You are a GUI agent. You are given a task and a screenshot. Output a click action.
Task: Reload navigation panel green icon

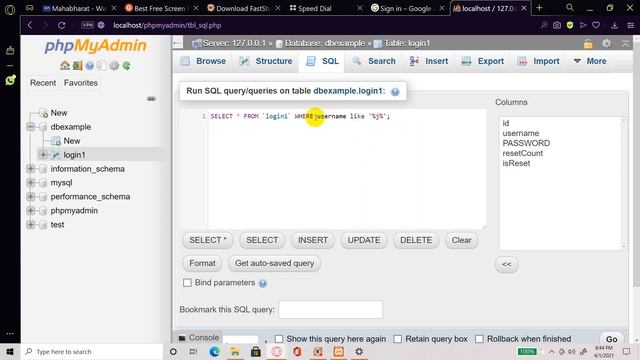[127, 65]
